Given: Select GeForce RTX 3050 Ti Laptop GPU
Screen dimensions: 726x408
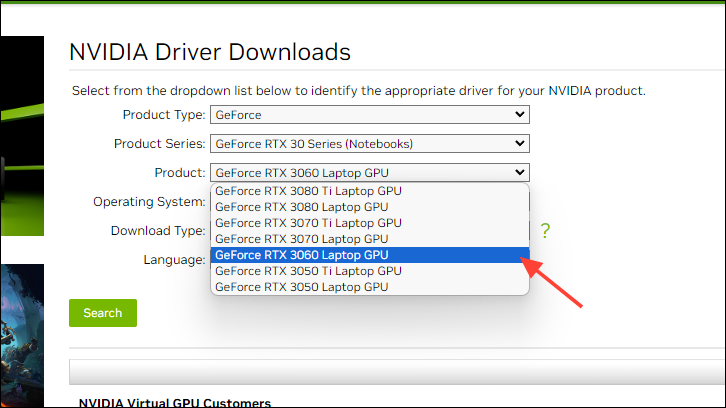Looking at the screenshot, I should tap(369, 271).
